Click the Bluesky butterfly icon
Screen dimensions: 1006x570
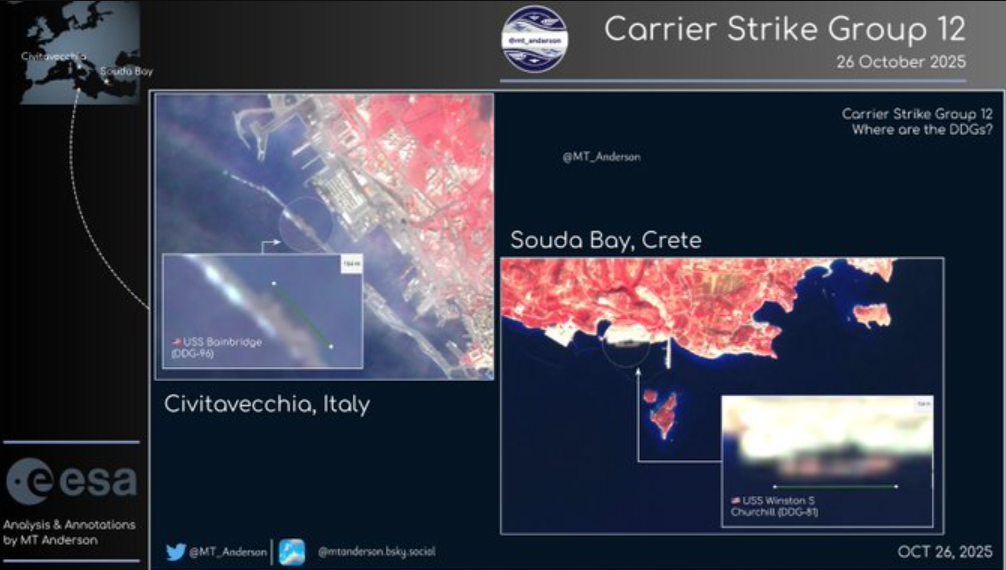pyautogui.click(x=292, y=551)
